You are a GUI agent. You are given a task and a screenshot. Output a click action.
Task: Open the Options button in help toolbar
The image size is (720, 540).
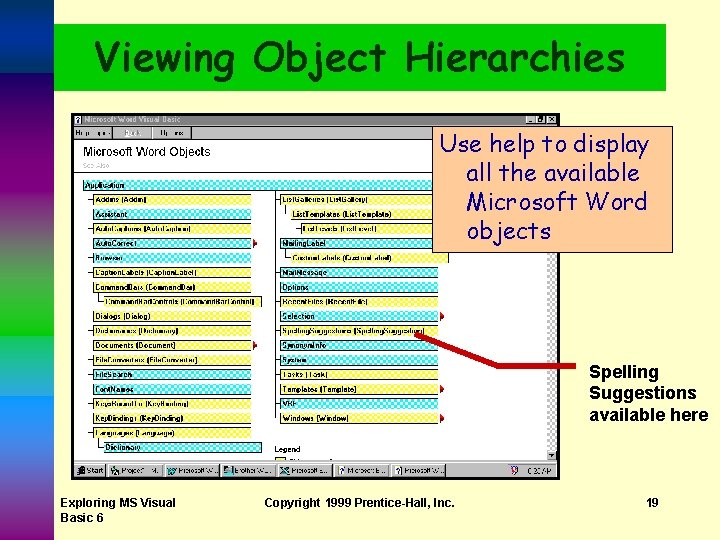point(172,133)
